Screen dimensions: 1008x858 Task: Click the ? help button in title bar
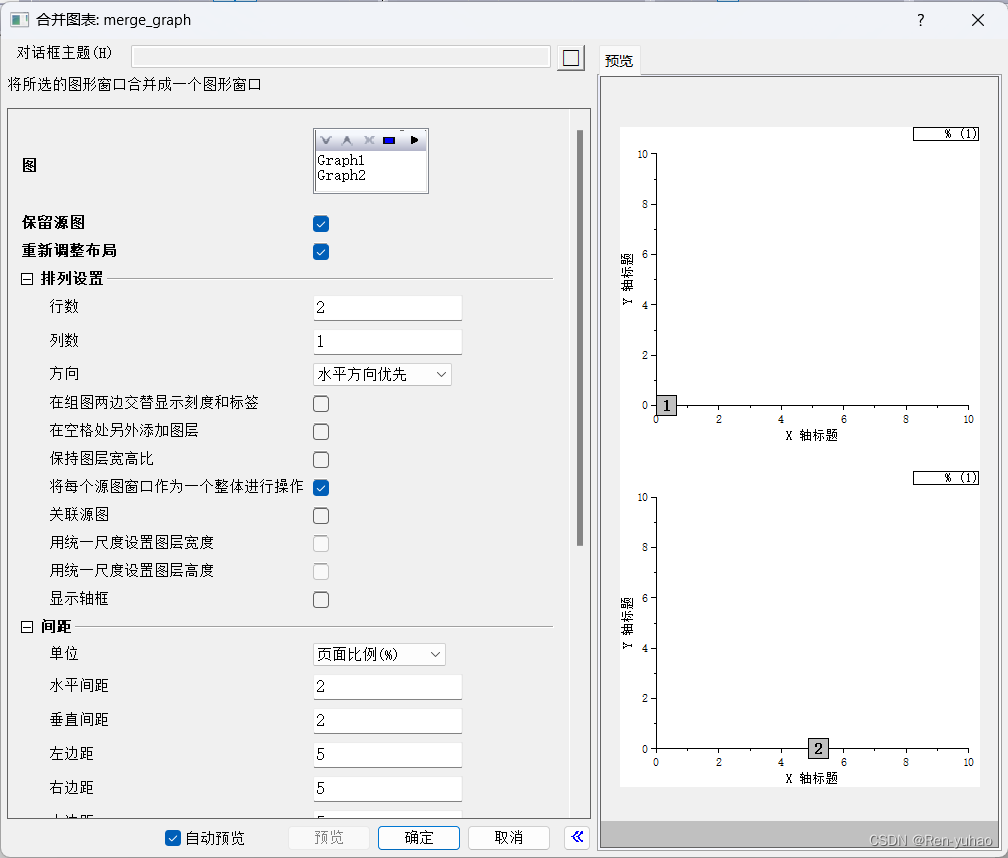point(920,19)
